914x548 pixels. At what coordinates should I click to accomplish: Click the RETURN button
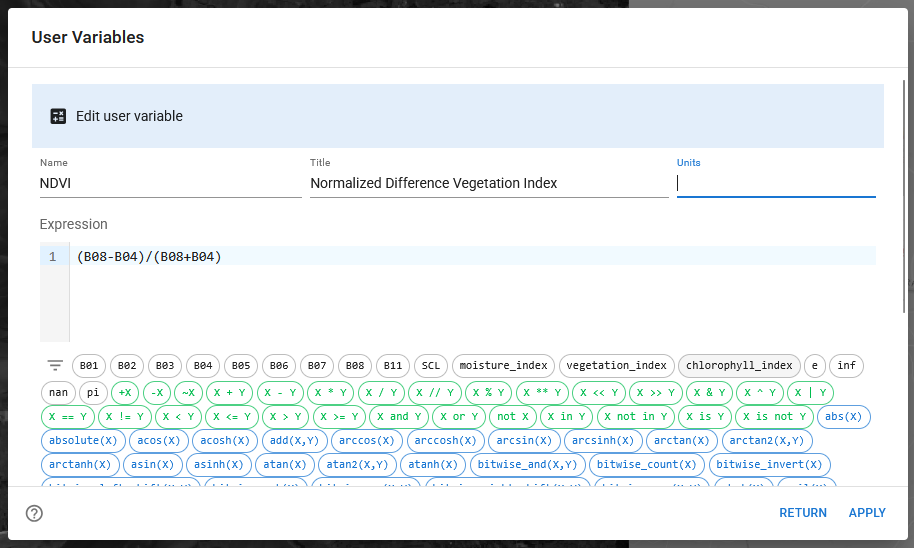click(803, 513)
